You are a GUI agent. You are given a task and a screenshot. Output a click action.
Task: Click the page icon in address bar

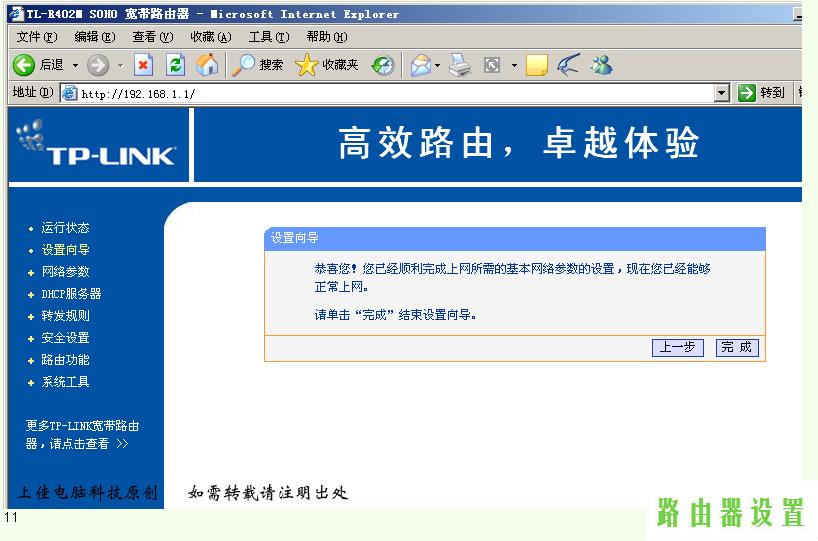pyautogui.click(x=69, y=93)
